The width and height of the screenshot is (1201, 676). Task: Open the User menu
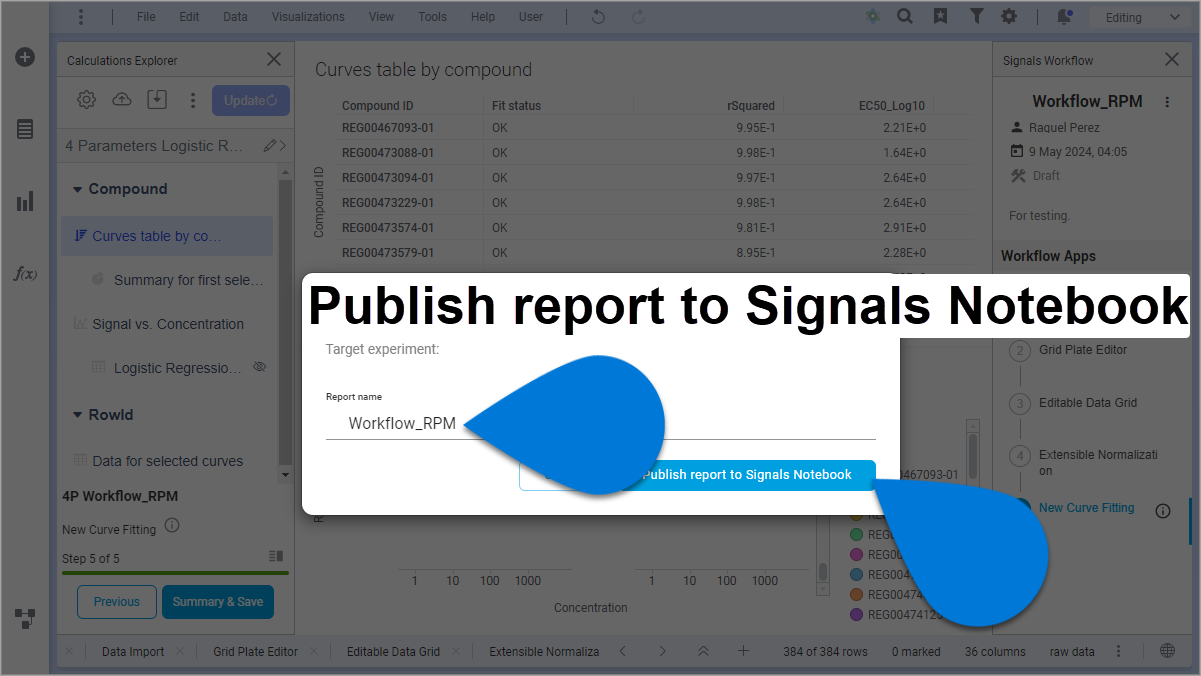[x=531, y=17]
